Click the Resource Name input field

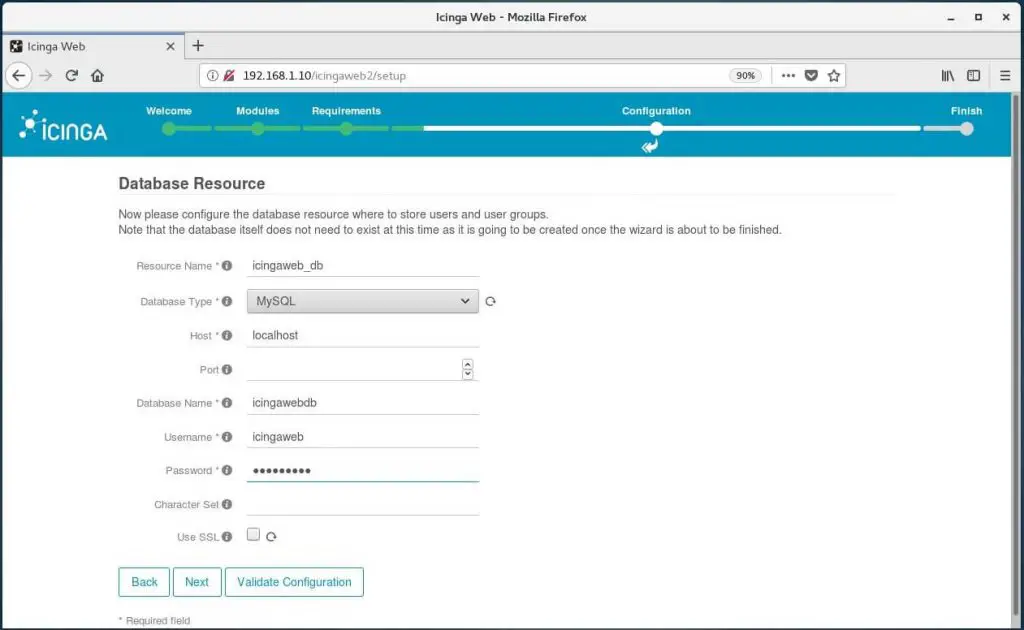362,266
